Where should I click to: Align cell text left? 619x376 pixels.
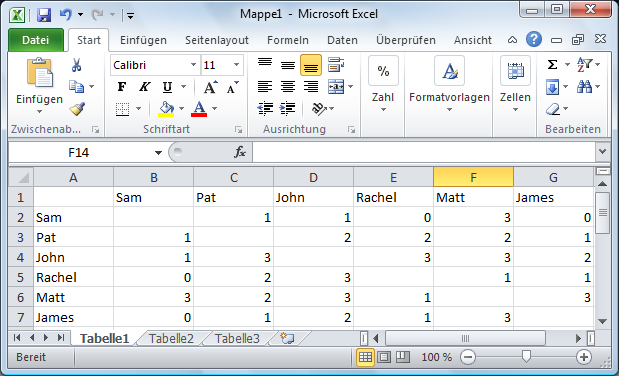tap(265, 86)
